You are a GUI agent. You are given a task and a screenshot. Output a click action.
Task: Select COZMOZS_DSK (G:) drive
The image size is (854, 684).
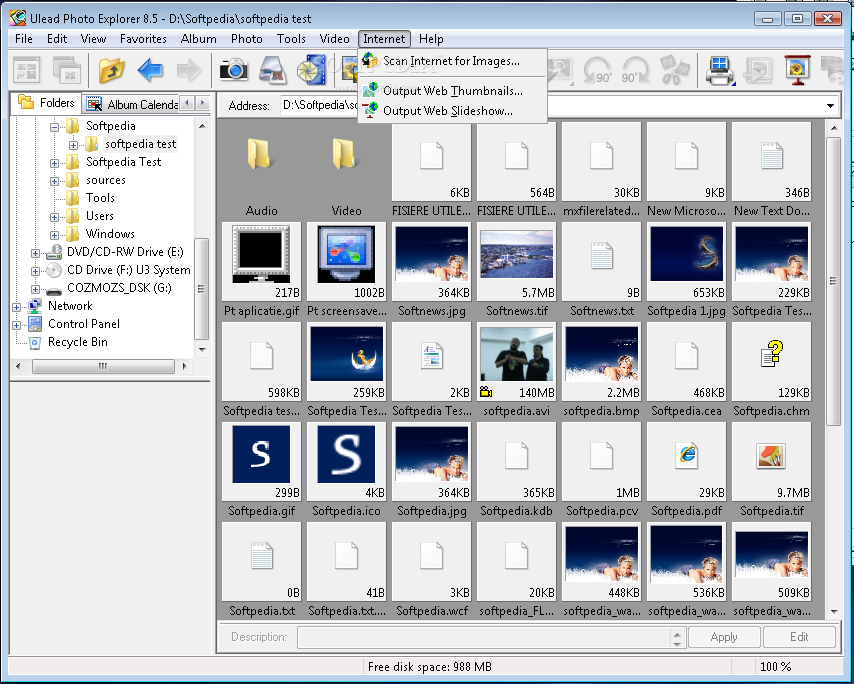click(119, 288)
